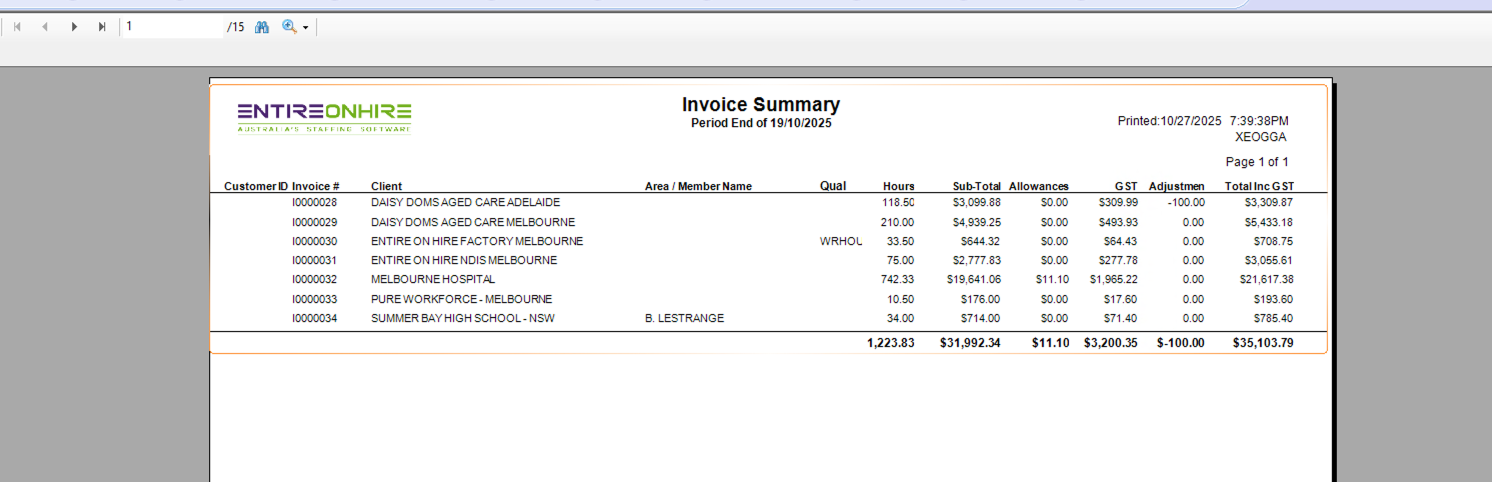Expand the zoom level dropdown arrow
This screenshot has height=482, width=1492.
pyautogui.click(x=306, y=28)
